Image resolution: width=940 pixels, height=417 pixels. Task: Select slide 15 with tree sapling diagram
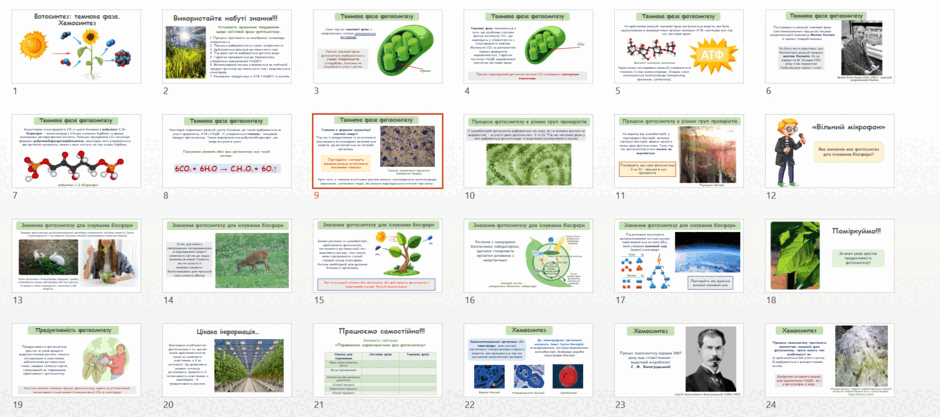pos(378,255)
